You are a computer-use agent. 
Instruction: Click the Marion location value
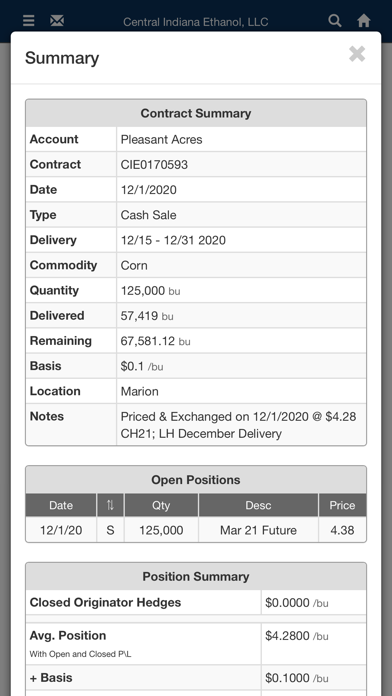click(139, 392)
